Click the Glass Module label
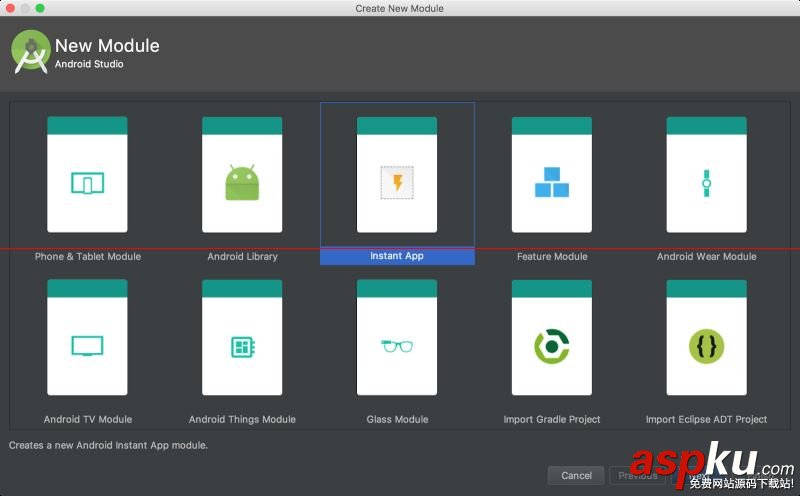 [397, 419]
